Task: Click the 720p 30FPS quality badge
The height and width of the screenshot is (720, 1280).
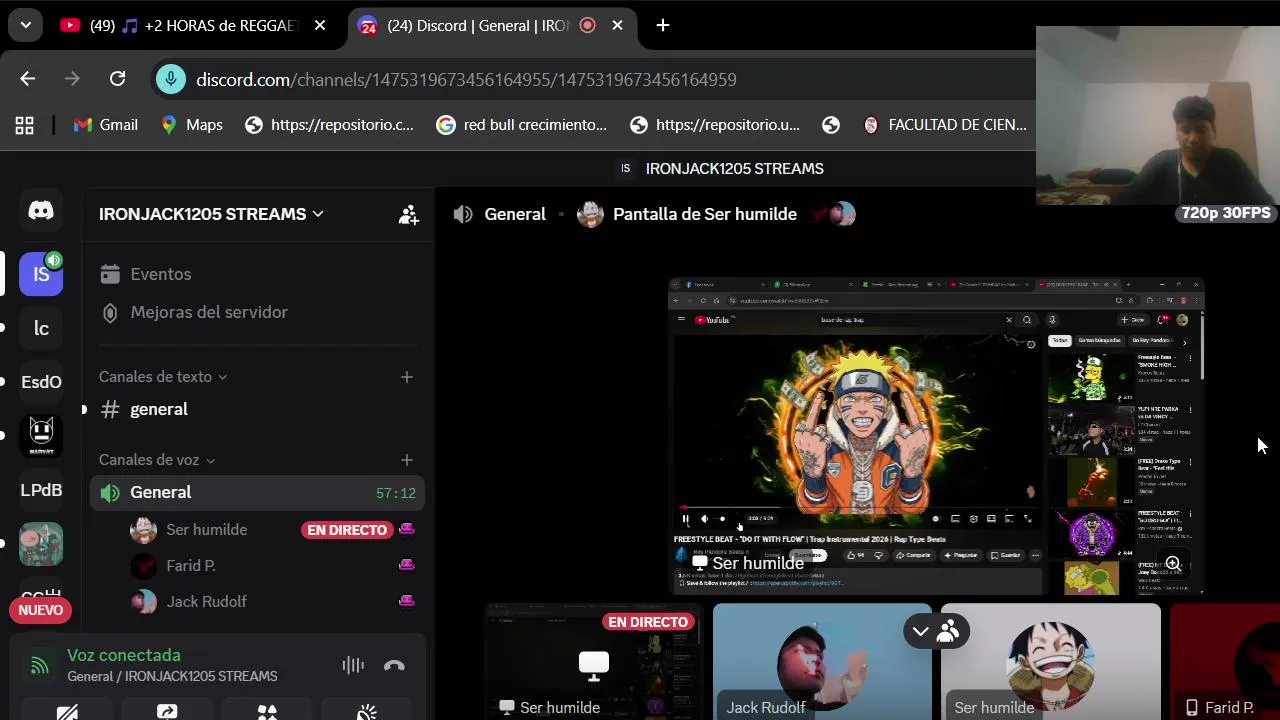Action: pyautogui.click(x=1226, y=213)
